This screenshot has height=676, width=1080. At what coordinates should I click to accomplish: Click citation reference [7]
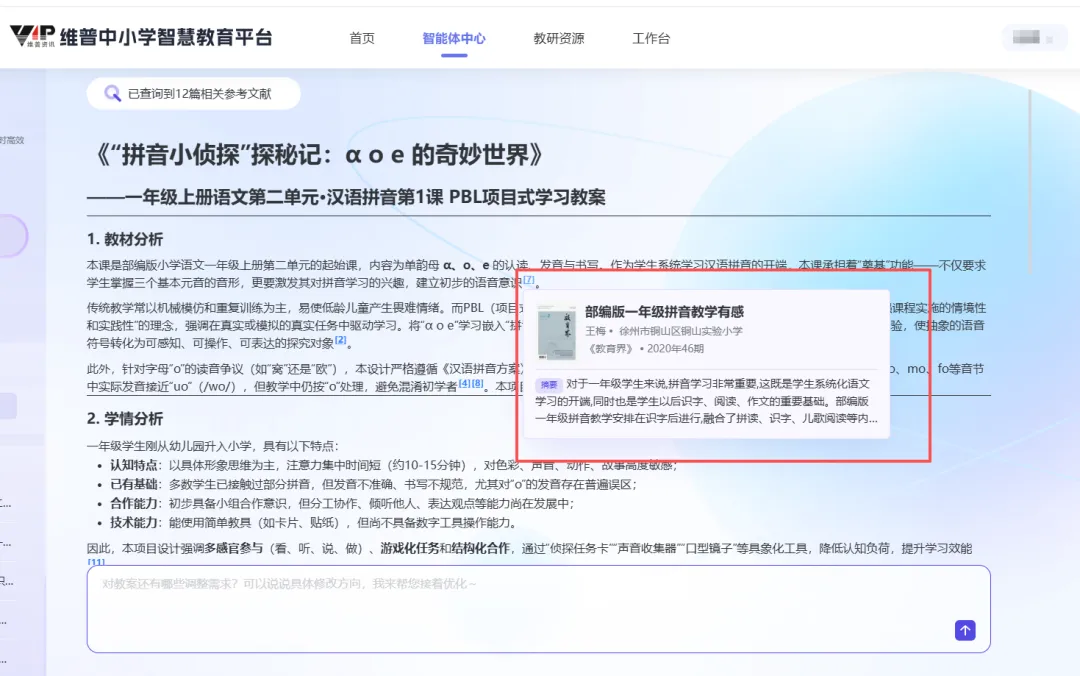[528, 280]
